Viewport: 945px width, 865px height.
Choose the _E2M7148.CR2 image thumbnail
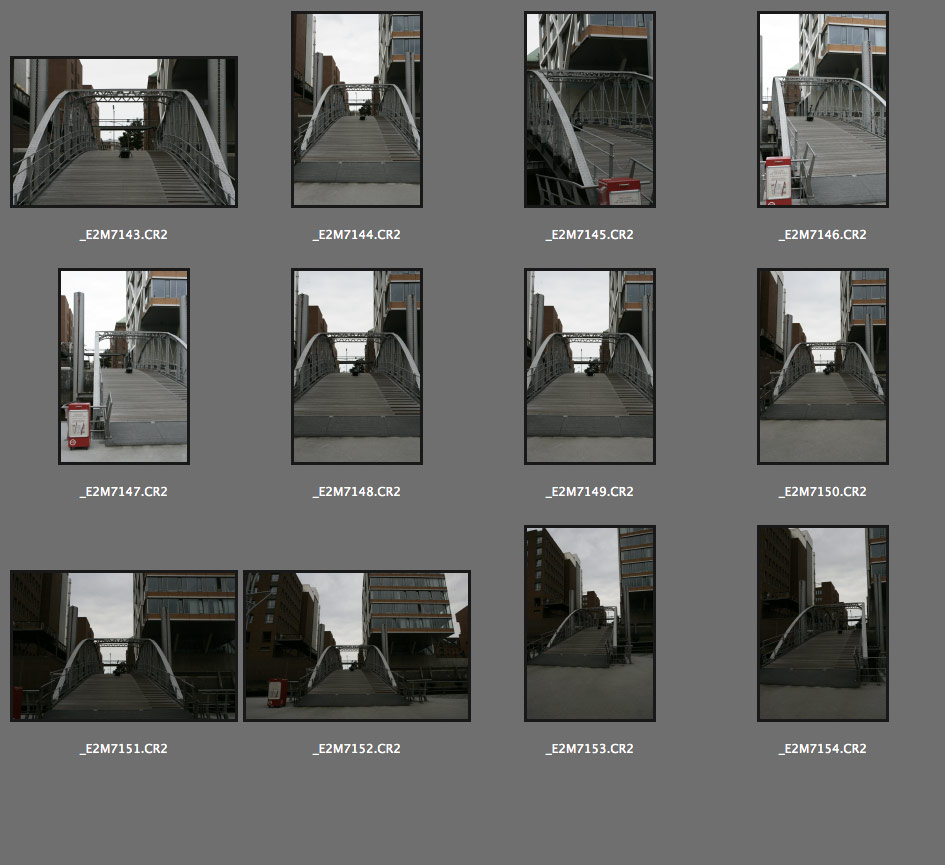coord(357,366)
